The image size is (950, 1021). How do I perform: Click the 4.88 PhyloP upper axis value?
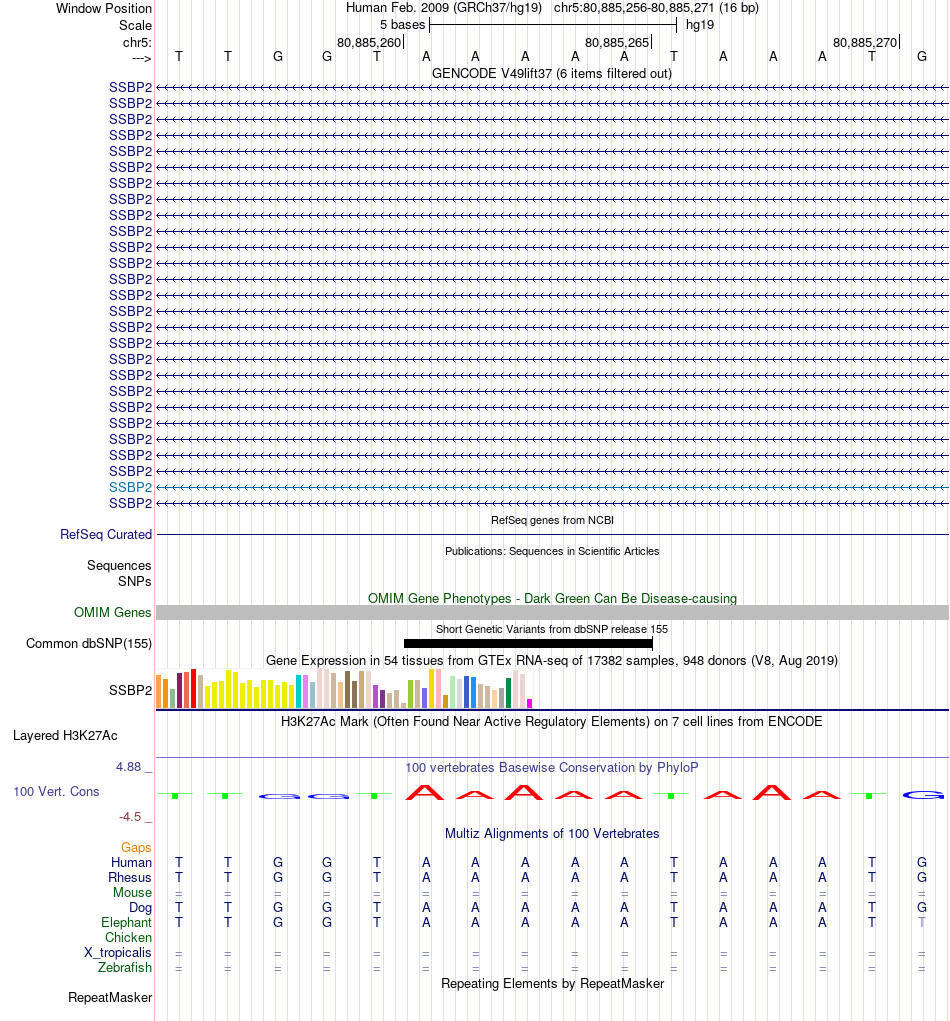click(x=128, y=766)
